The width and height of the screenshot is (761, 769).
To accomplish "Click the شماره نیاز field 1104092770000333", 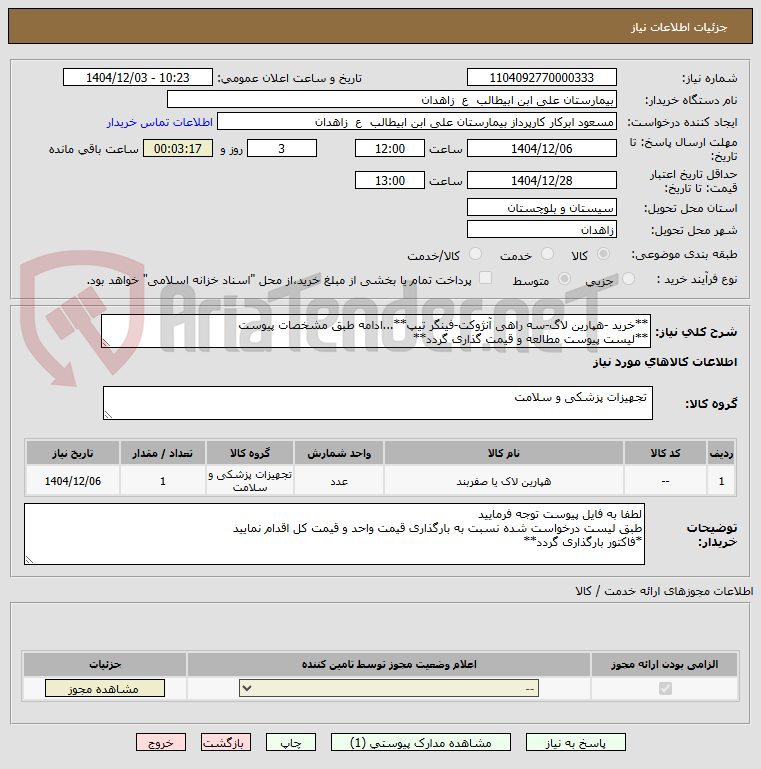I will [542, 77].
